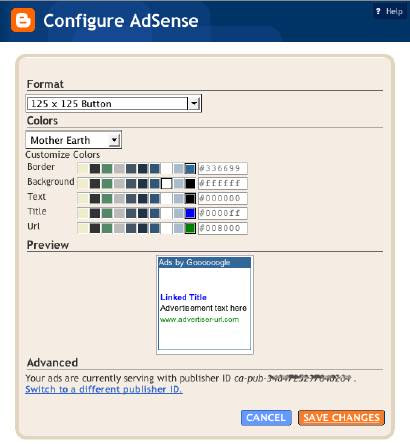Viewport: 410px width, 444px height.
Task: Select the white swatch in the Title row
Action: click(x=167, y=213)
